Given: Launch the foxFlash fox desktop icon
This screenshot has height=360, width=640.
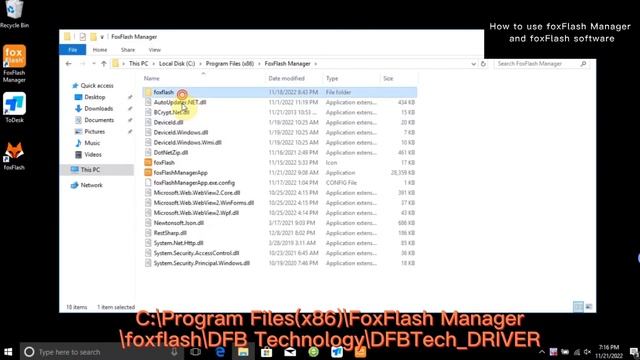Looking at the screenshot, I should click(x=14, y=156).
